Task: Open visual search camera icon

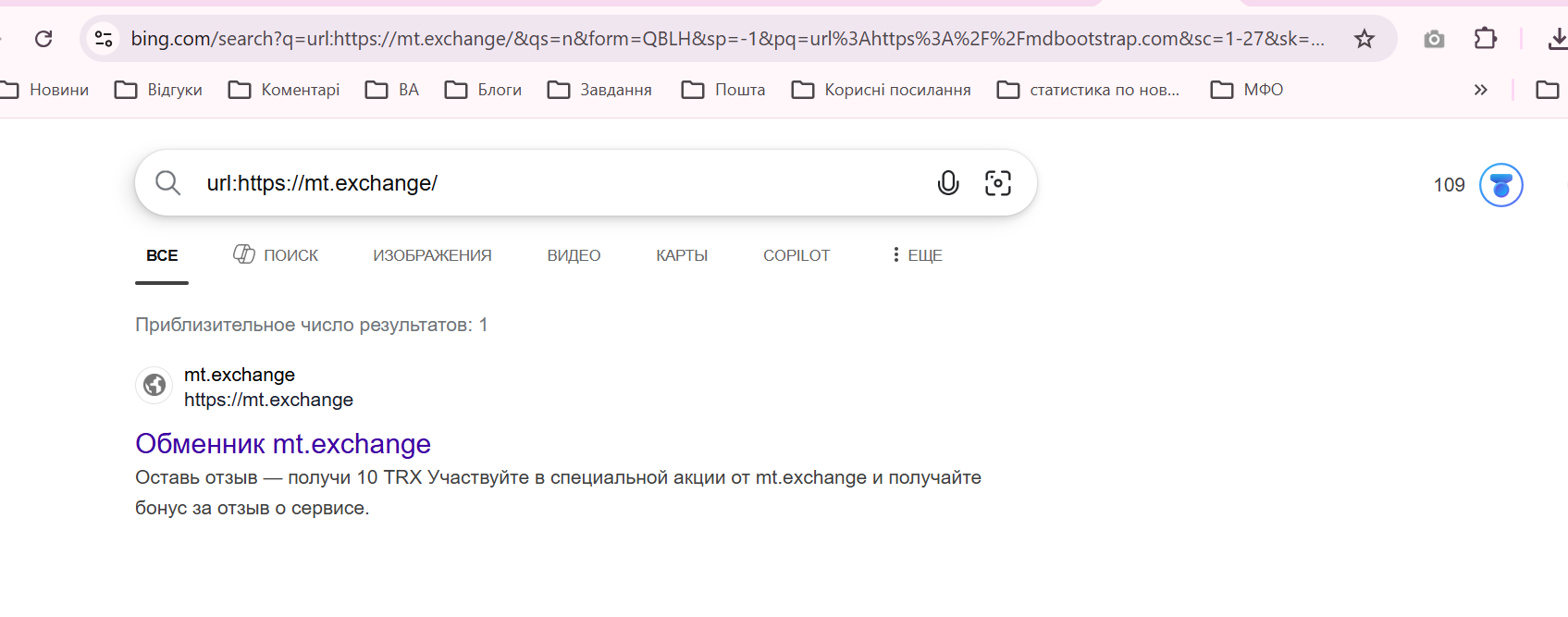Action: tap(998, 183)
